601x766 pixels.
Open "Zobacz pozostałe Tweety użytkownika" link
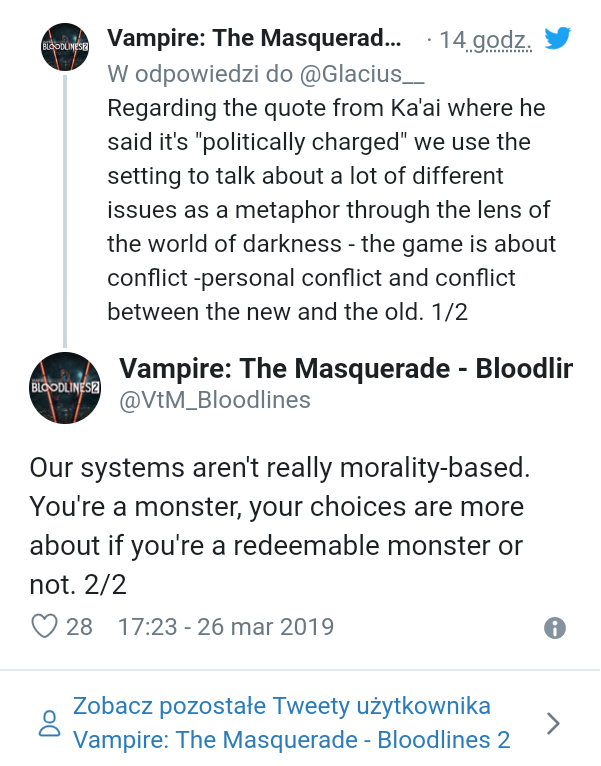click(282, 707)
